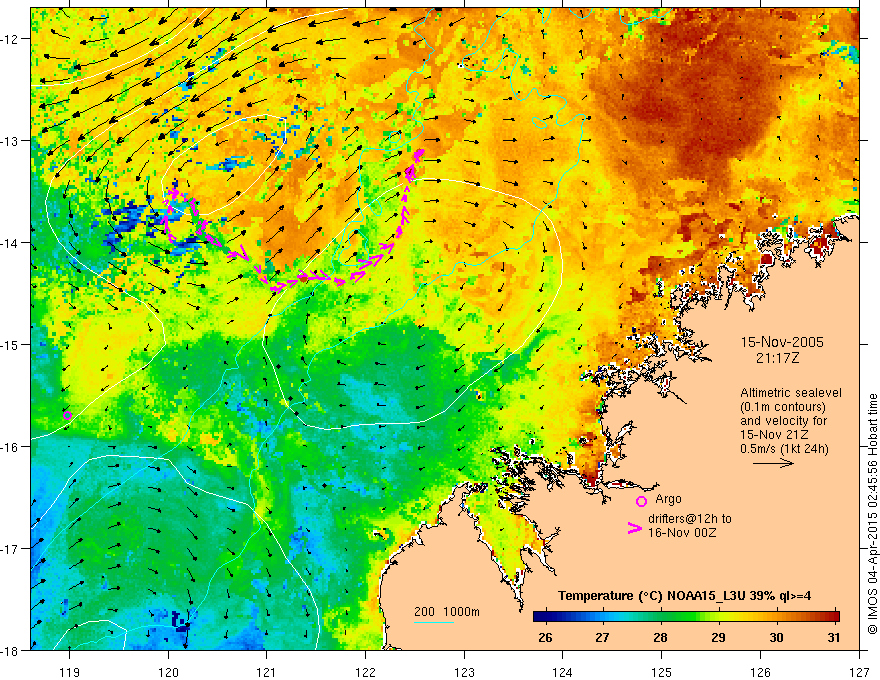The image size is (880, 680).
Task: Click the colorbar tick label 29
Action: [718, 637]
